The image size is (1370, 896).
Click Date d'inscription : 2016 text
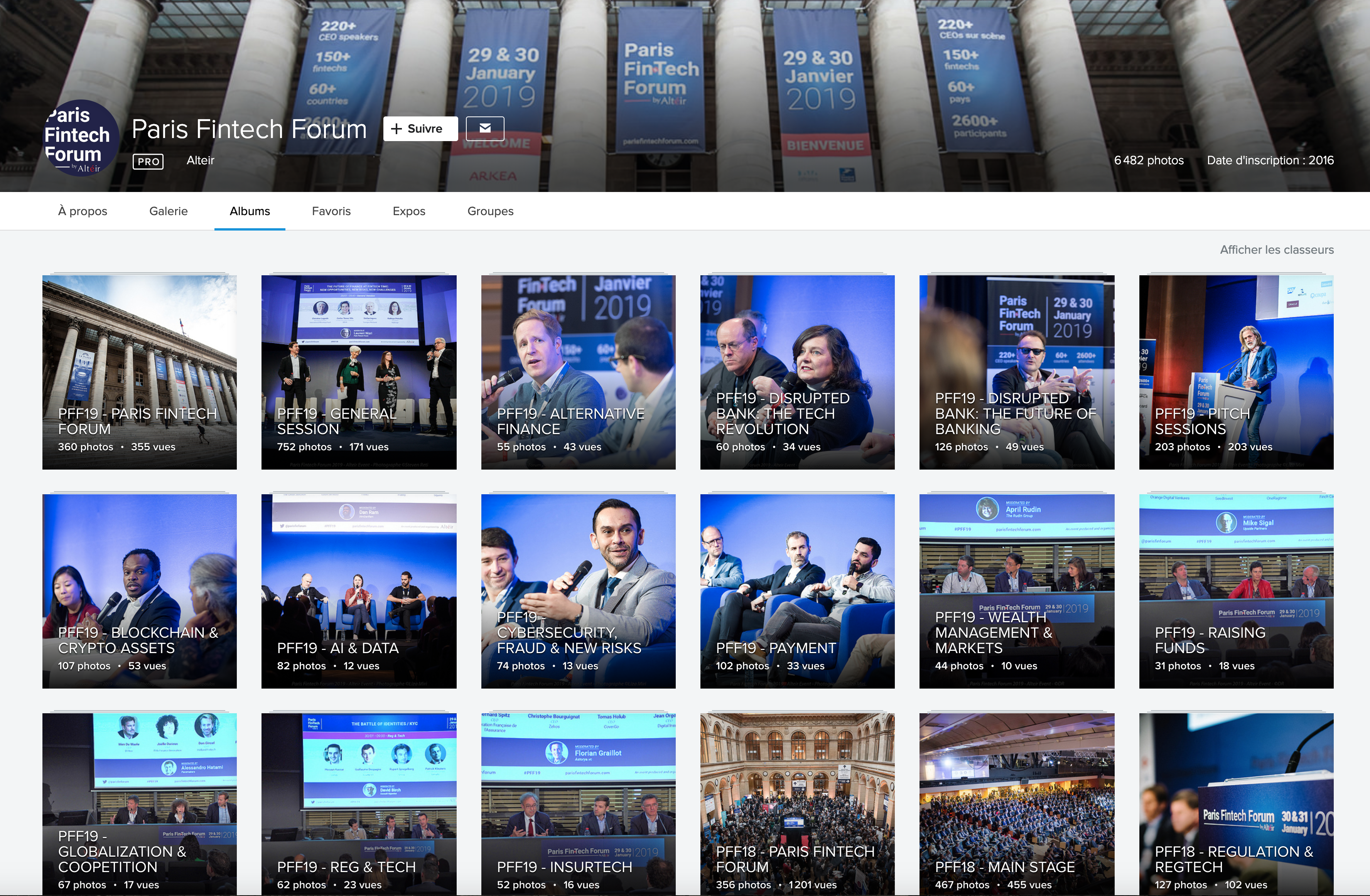point(1270,160)
